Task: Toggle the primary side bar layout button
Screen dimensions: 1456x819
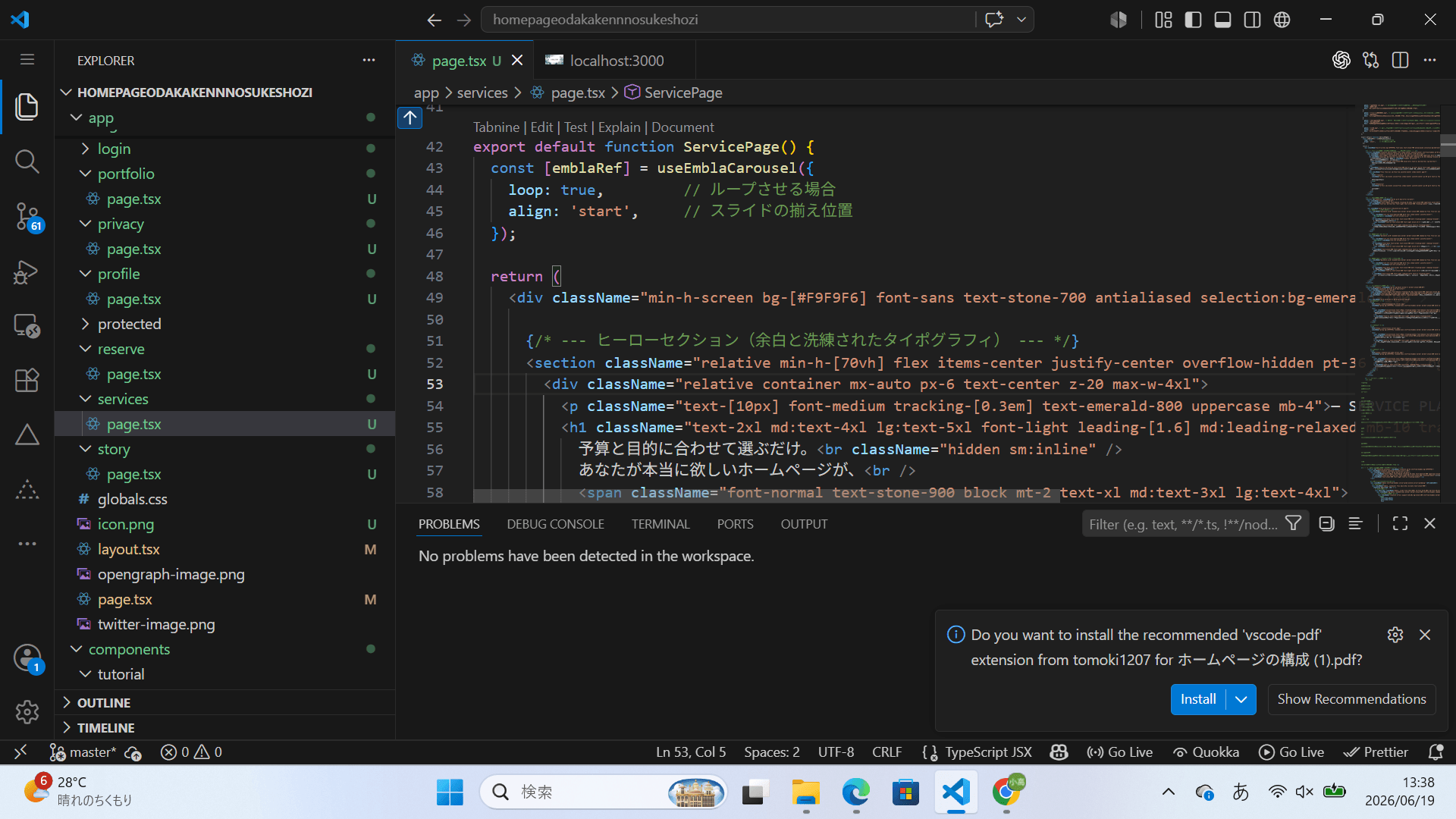Action: pyautogui.click(x=1193, y=20)
